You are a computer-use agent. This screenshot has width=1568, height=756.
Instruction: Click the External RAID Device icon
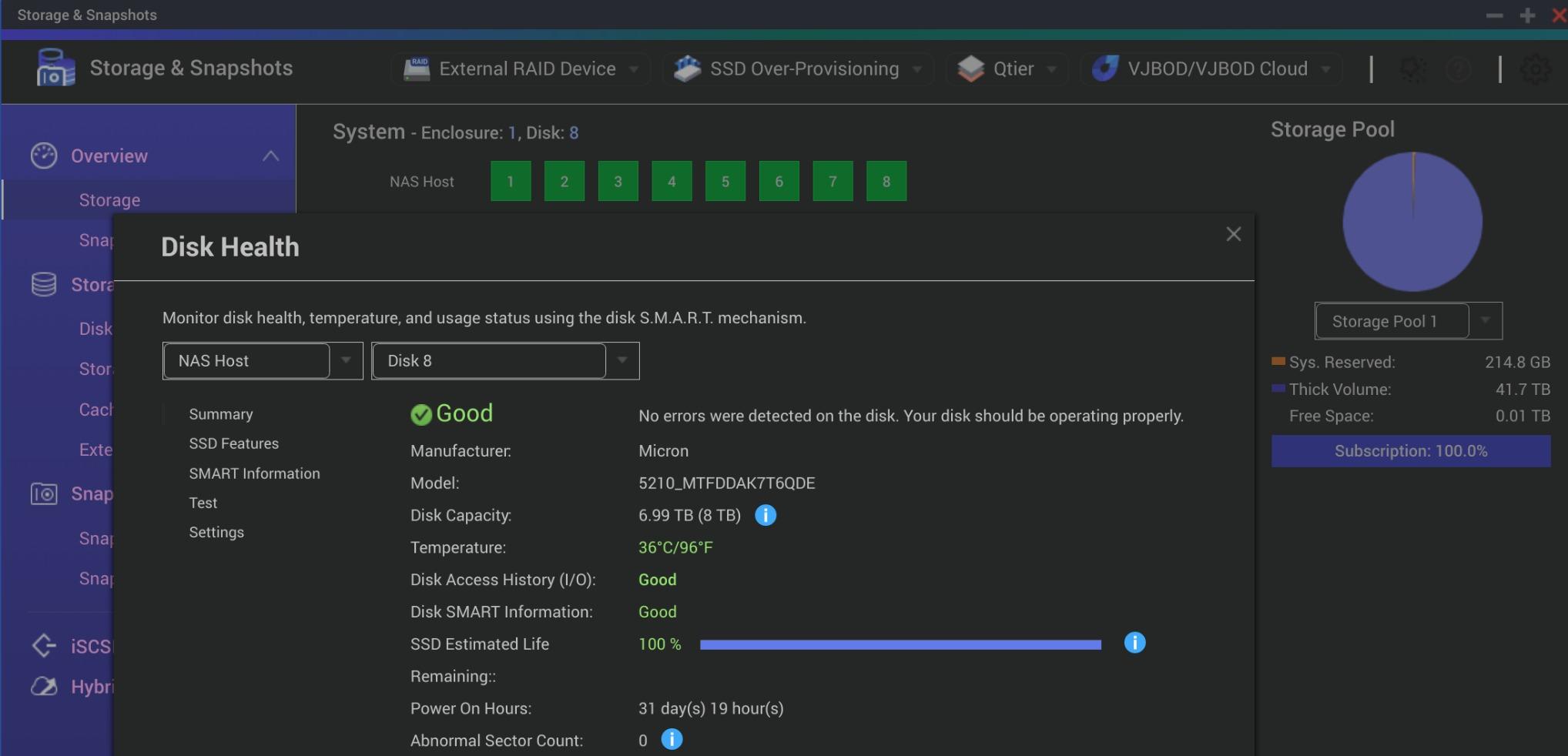[x=417, y=69]
